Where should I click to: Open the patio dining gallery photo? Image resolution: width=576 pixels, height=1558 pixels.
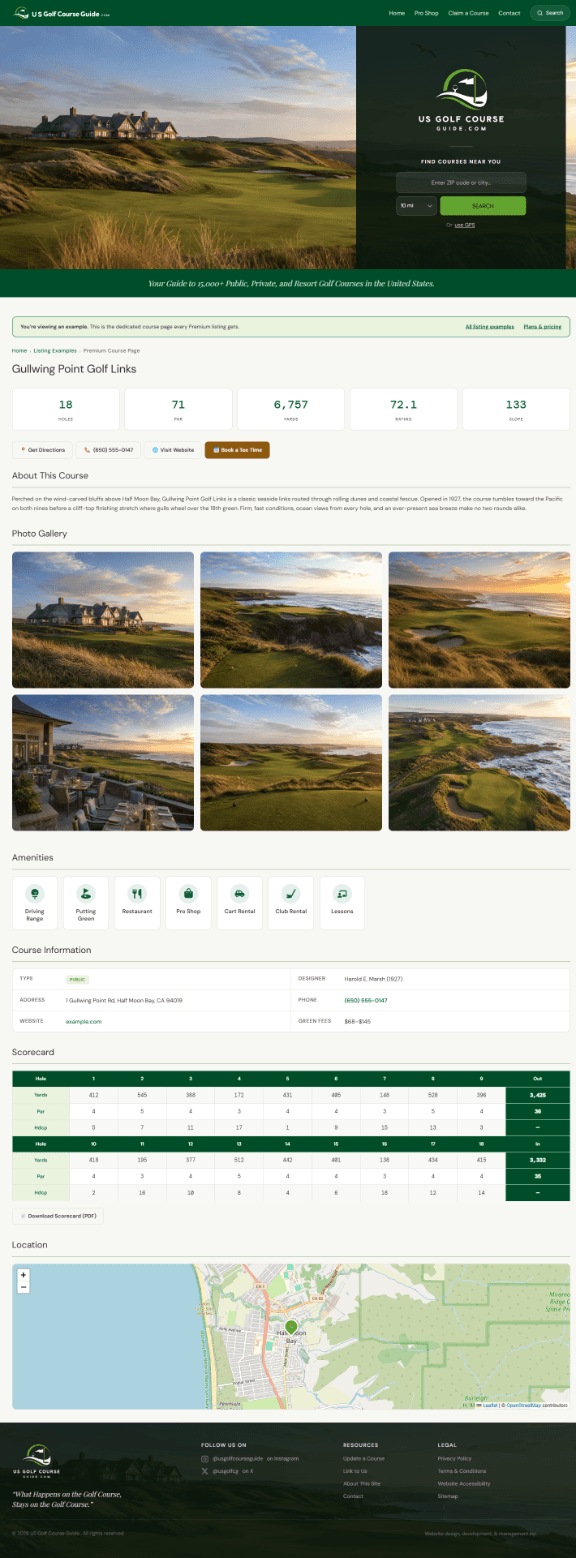103,763
